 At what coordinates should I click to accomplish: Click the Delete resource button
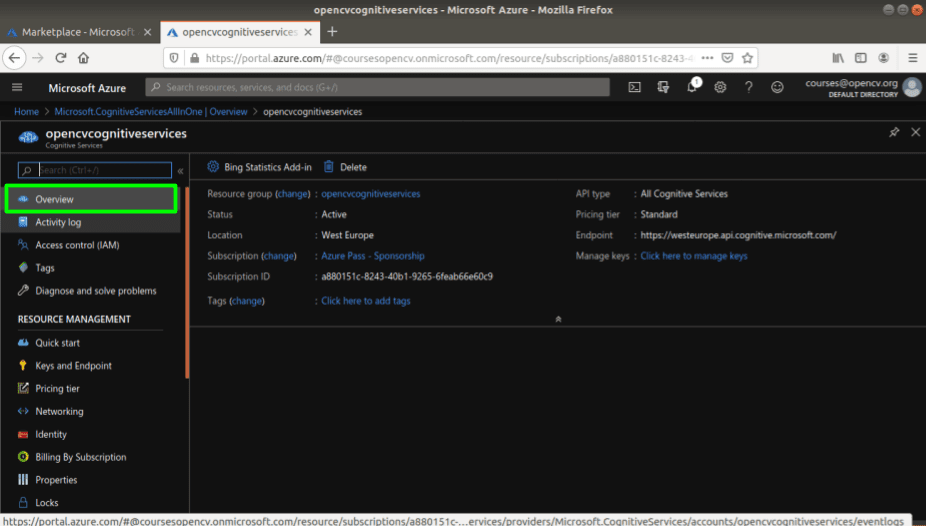click(345, 167)
